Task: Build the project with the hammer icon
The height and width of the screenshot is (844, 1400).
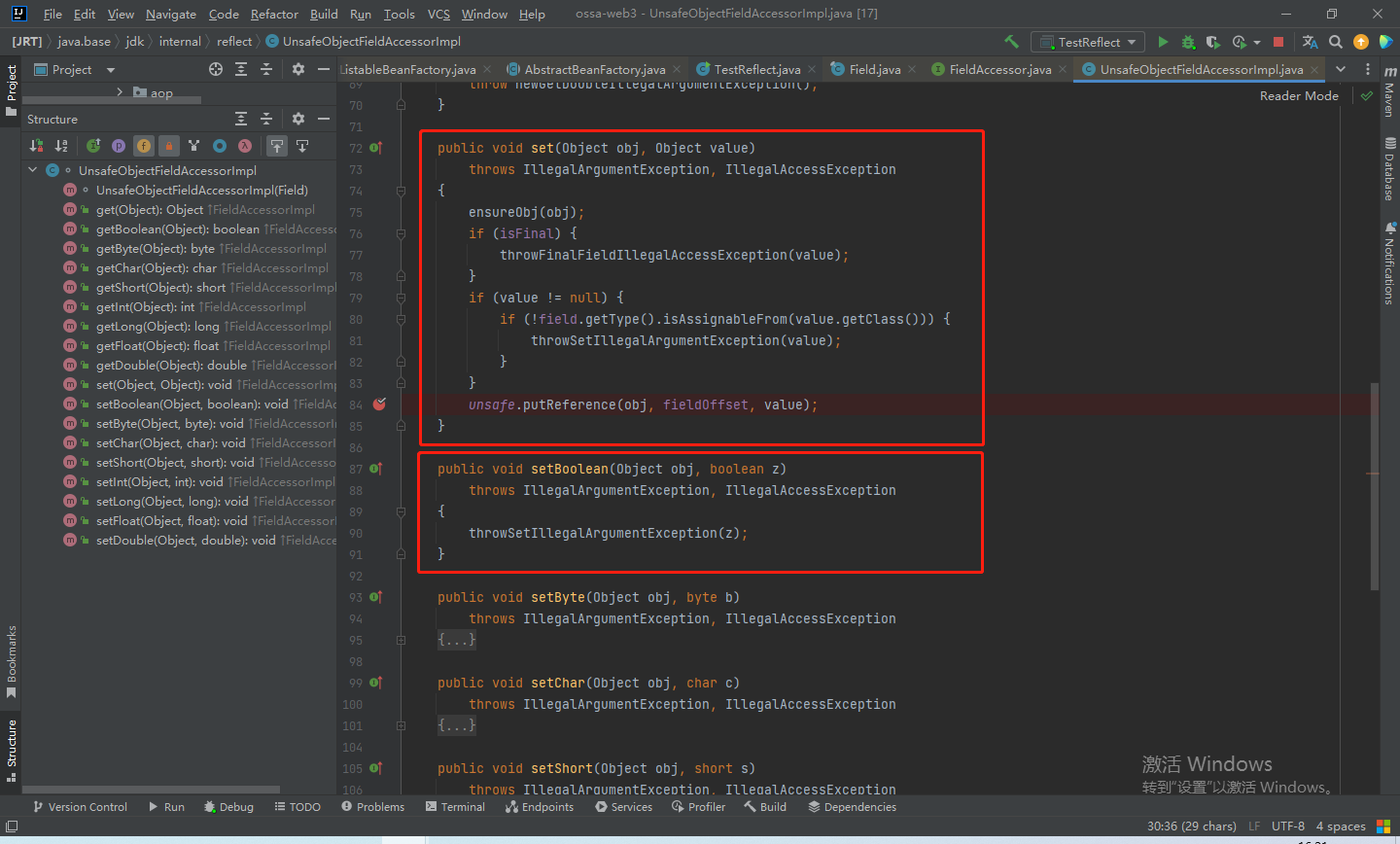Action: click(1011, 42)
